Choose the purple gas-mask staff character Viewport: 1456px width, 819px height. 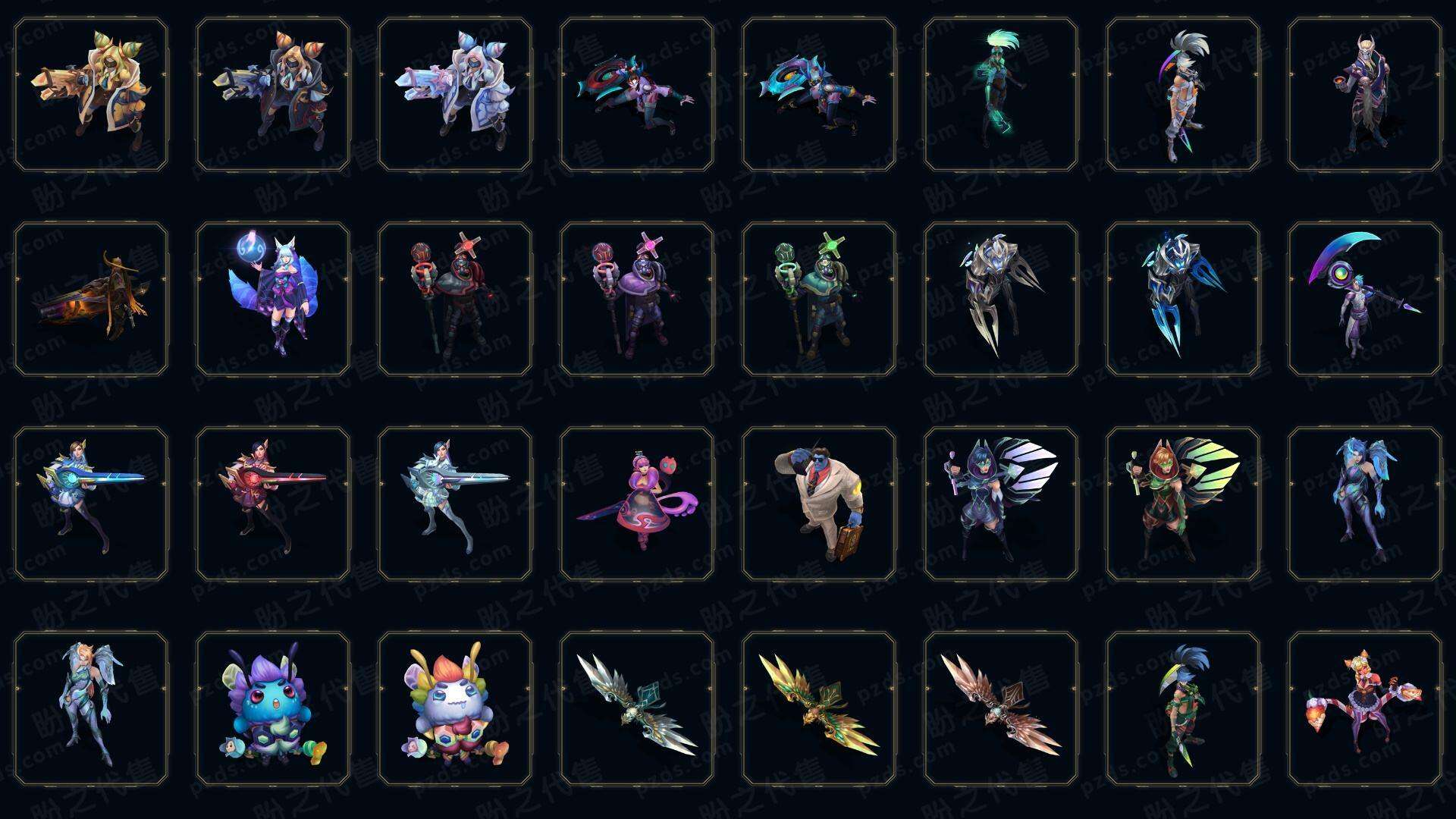coord(637,299)
